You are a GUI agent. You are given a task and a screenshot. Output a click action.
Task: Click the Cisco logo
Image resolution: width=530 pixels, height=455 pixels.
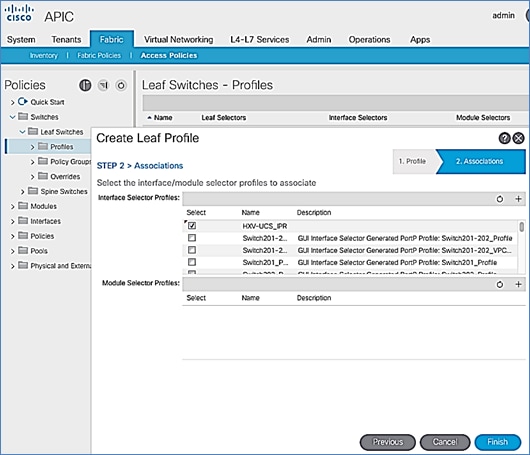pos(19,14)
